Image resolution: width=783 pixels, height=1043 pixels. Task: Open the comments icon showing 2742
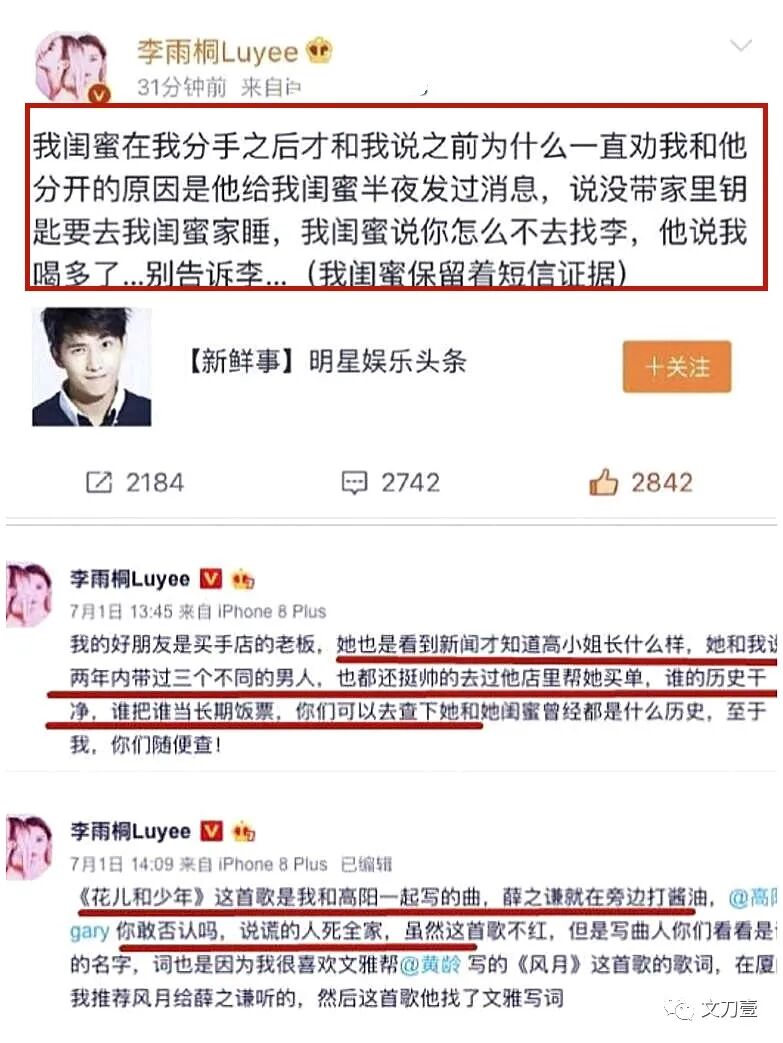click(x=354, y=482)
